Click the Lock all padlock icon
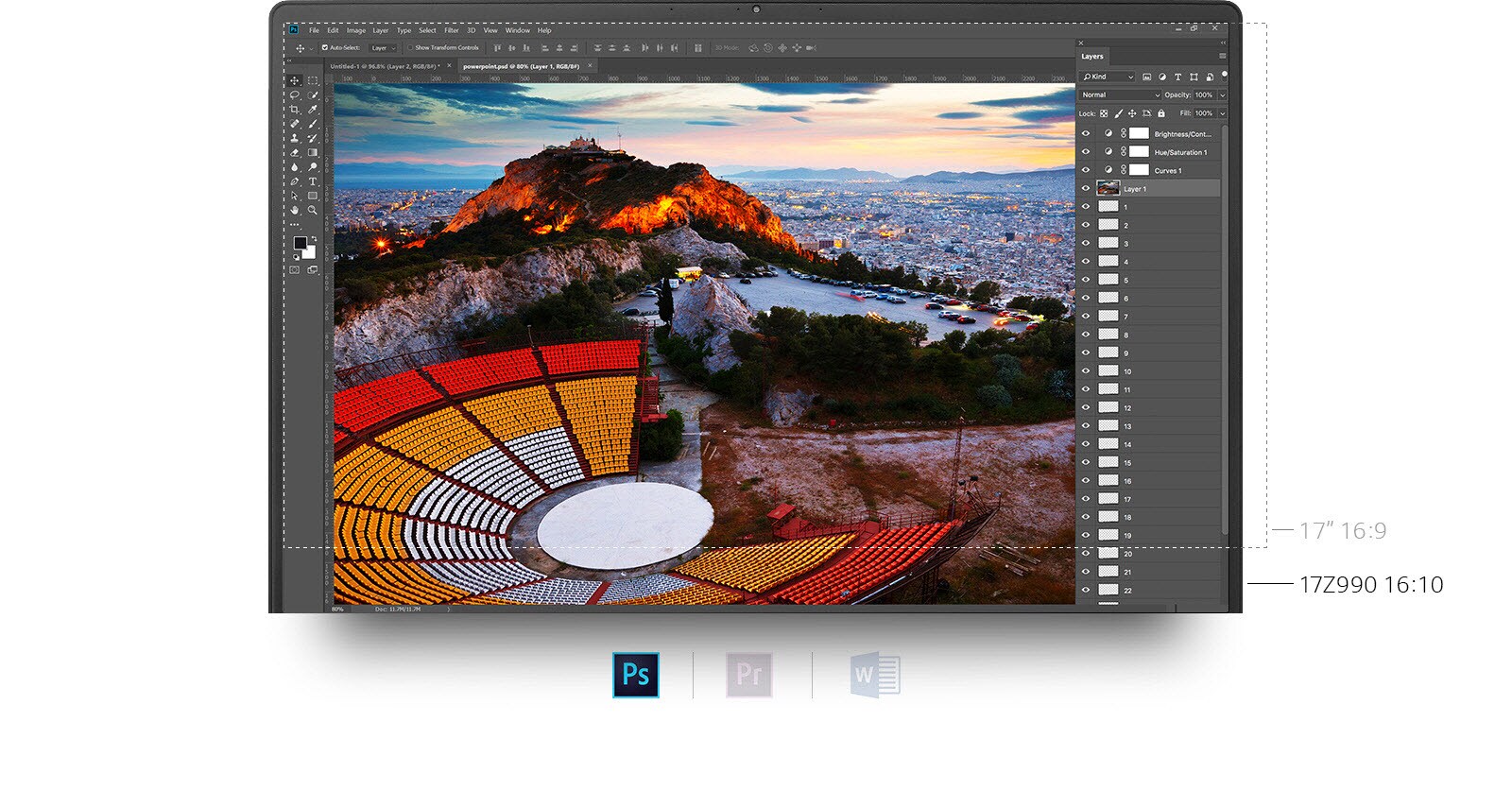1512x791 pixels. (x=1161, y=113)
